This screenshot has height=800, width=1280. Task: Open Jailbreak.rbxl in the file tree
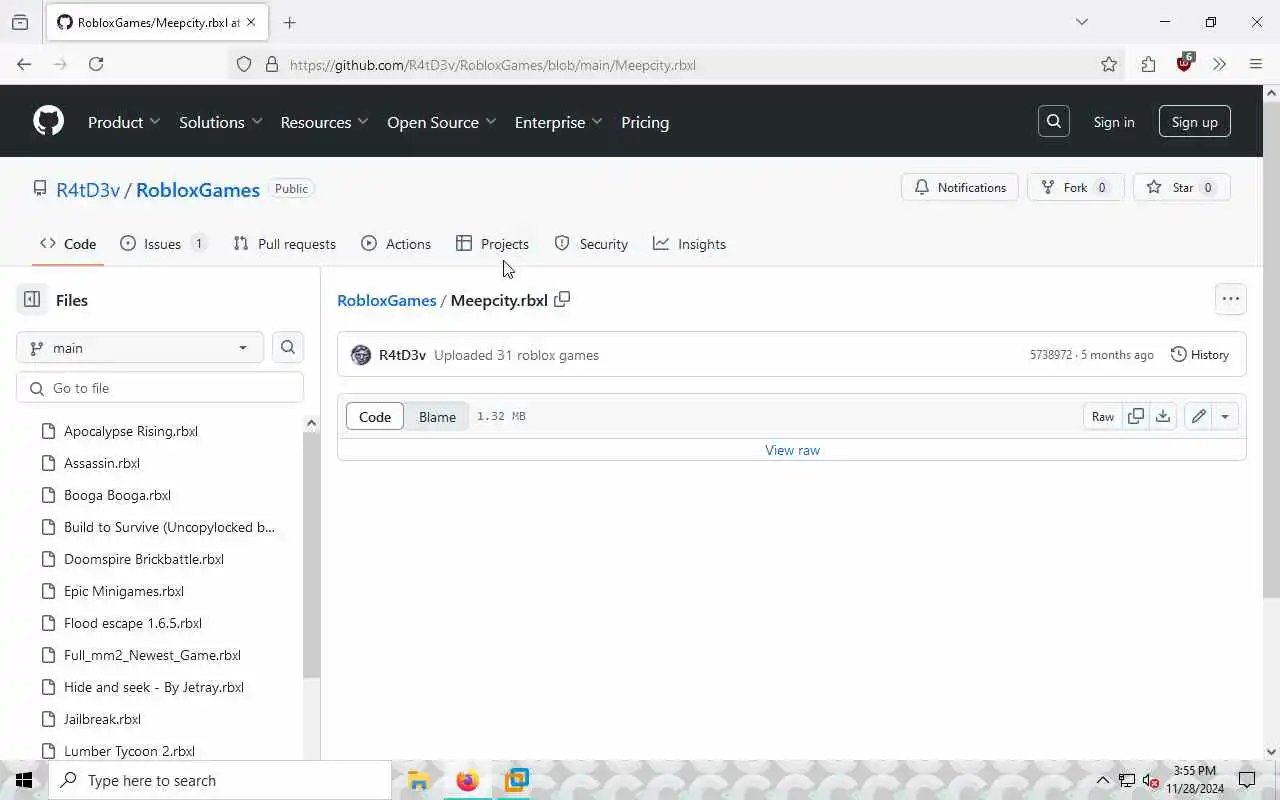(x=102, y=719)
